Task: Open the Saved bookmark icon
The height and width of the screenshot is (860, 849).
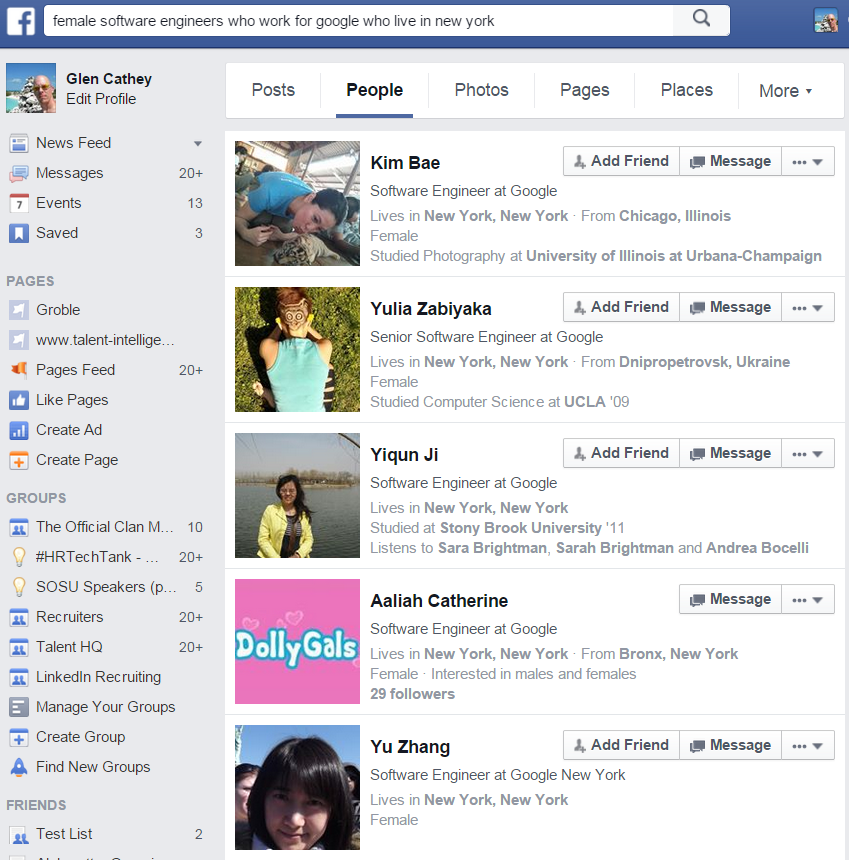Action: click(19, 233)
